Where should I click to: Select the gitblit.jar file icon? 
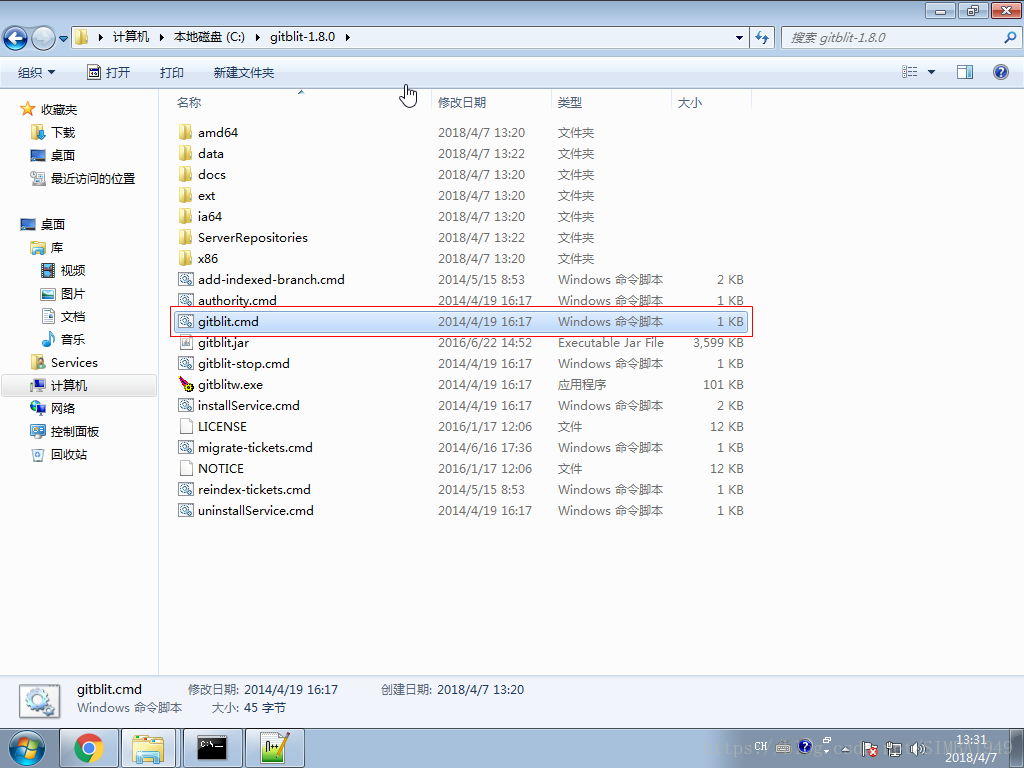(x=185, y=342)
